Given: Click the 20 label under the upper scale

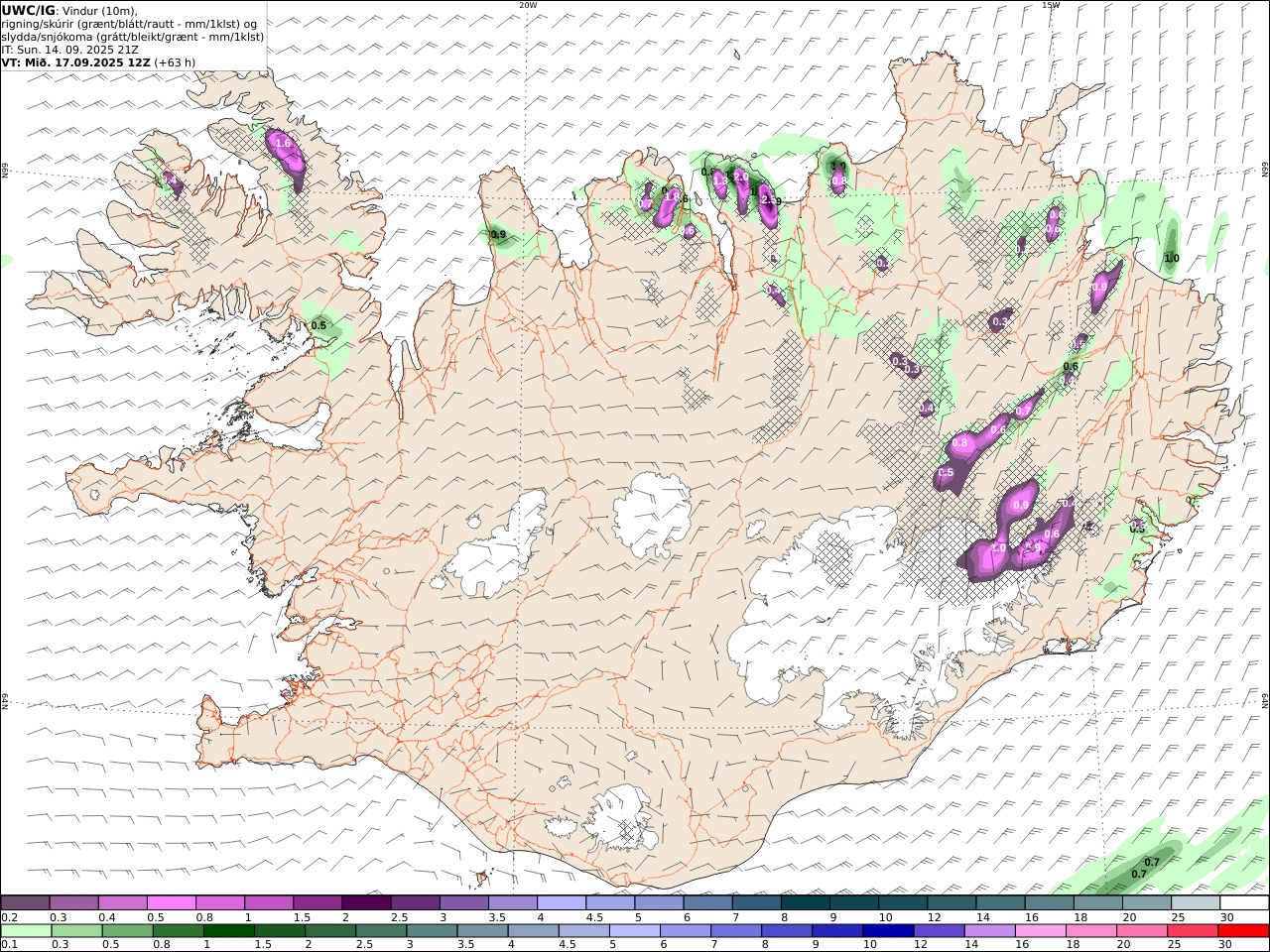Looking at the screenshot, I should point(1130,917).
